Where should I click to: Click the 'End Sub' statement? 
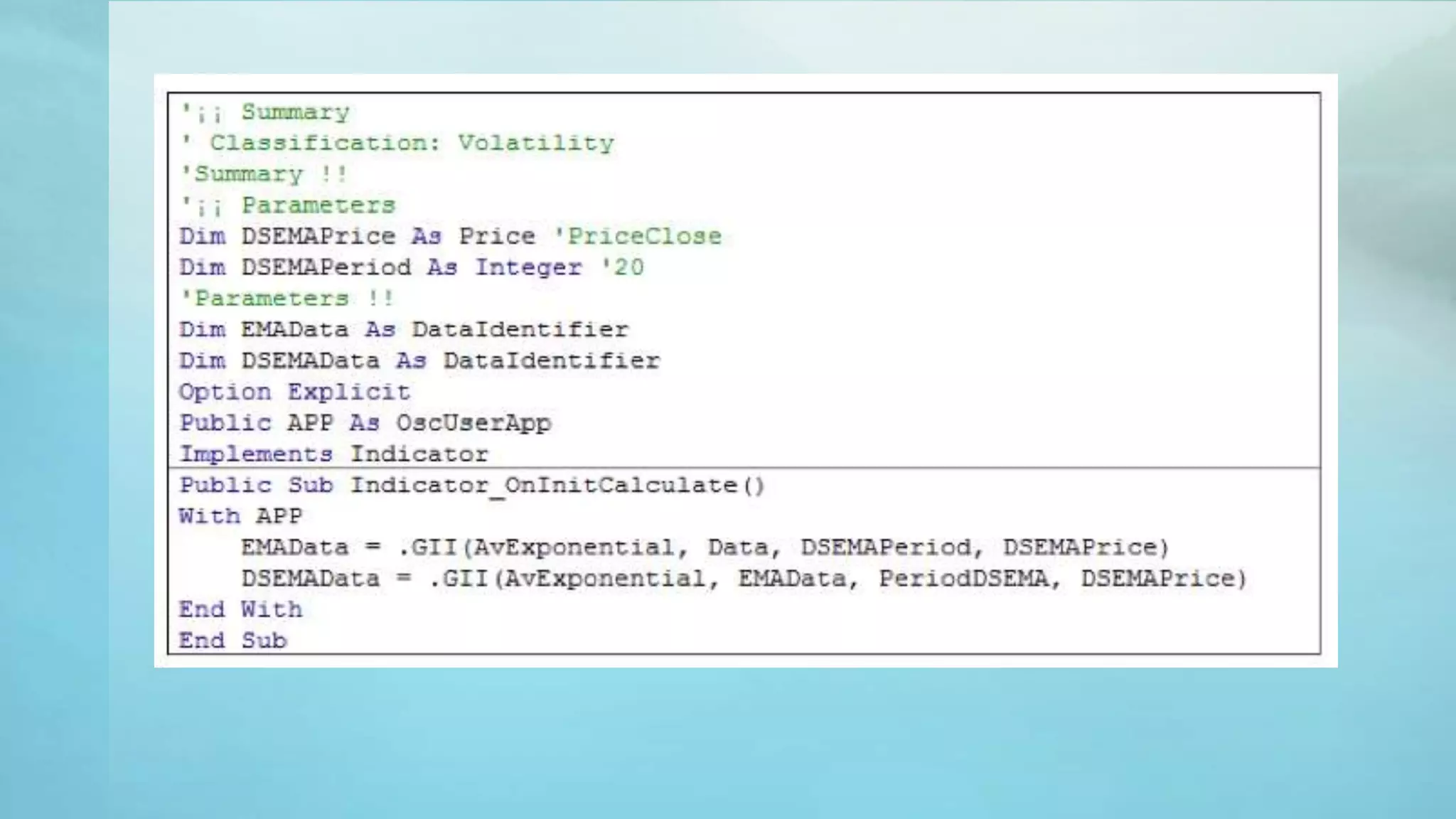coord(232,641)
